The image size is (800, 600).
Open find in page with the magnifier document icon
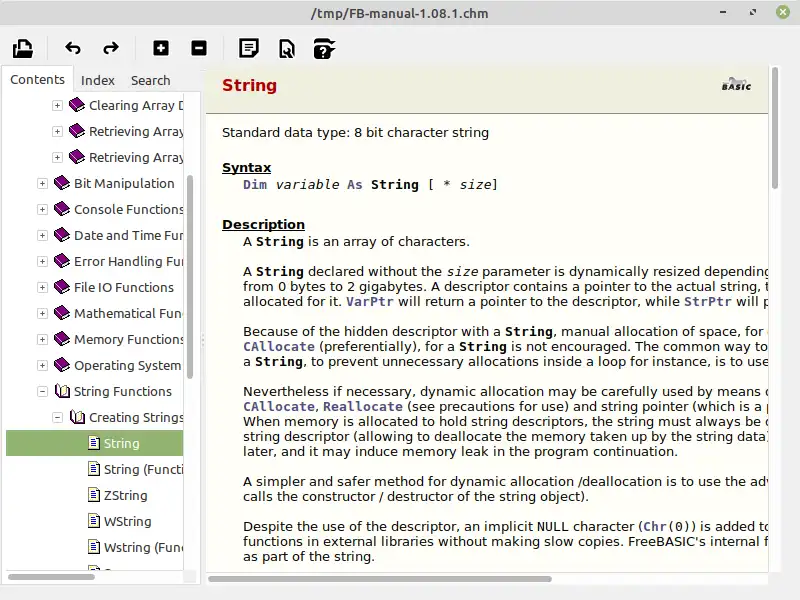(287, 49)
